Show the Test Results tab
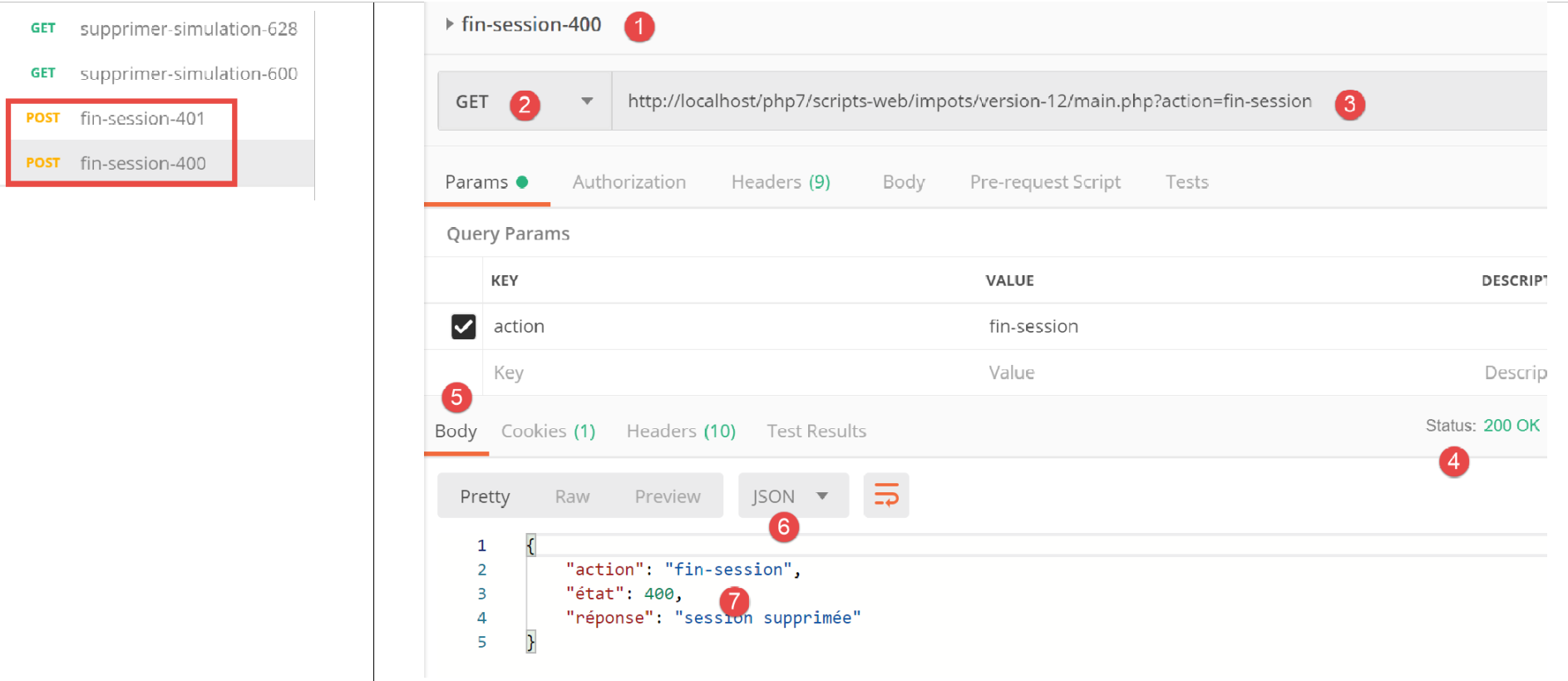The image size is (1568, 681). click(816, 431)
